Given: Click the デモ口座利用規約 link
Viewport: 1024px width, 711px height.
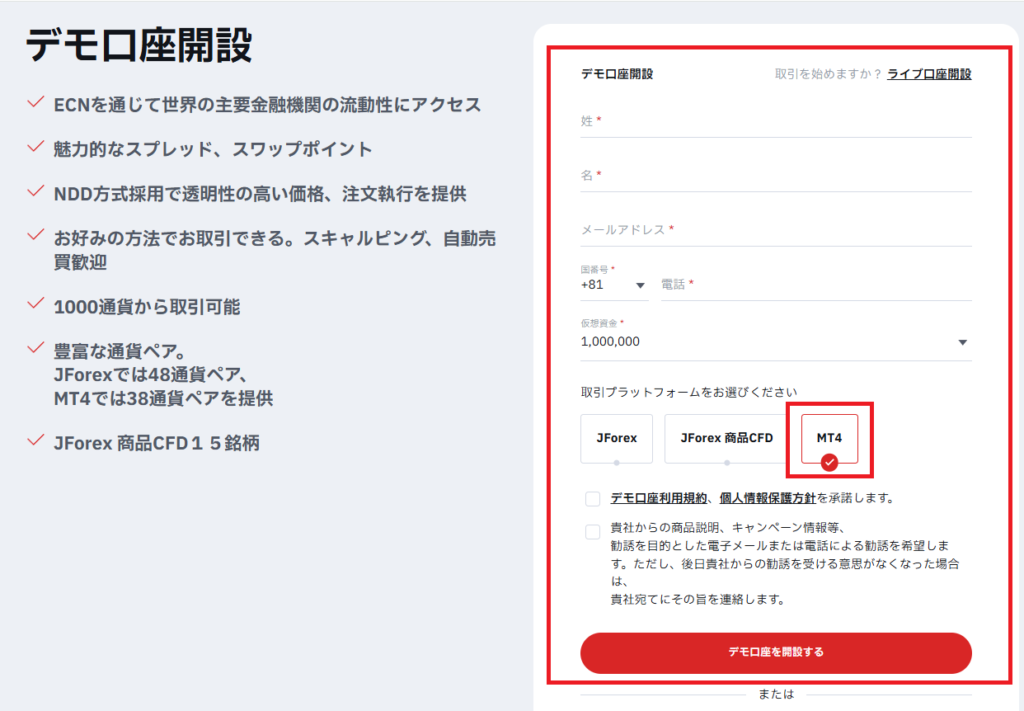Looking at the screenshot, I should pos(658,498).
